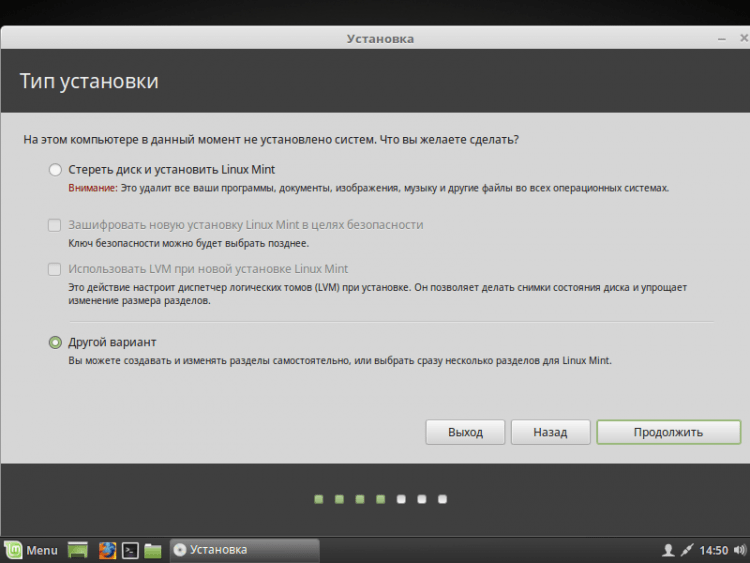The image size is (750, 563).
Task: Click the volume speaker tray icon
Action: tap(739, 551)
